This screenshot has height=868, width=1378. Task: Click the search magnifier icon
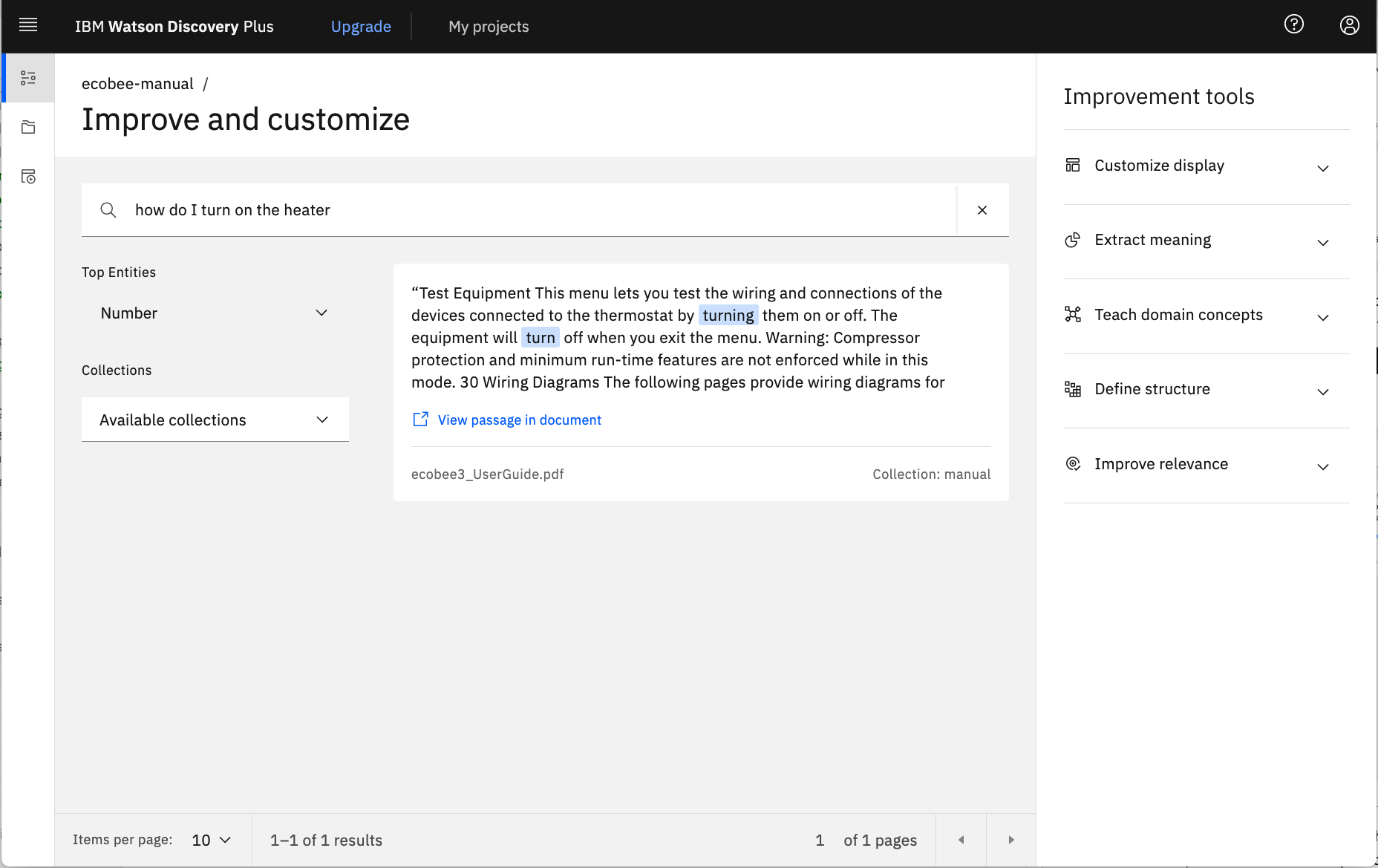click(108, 210)
